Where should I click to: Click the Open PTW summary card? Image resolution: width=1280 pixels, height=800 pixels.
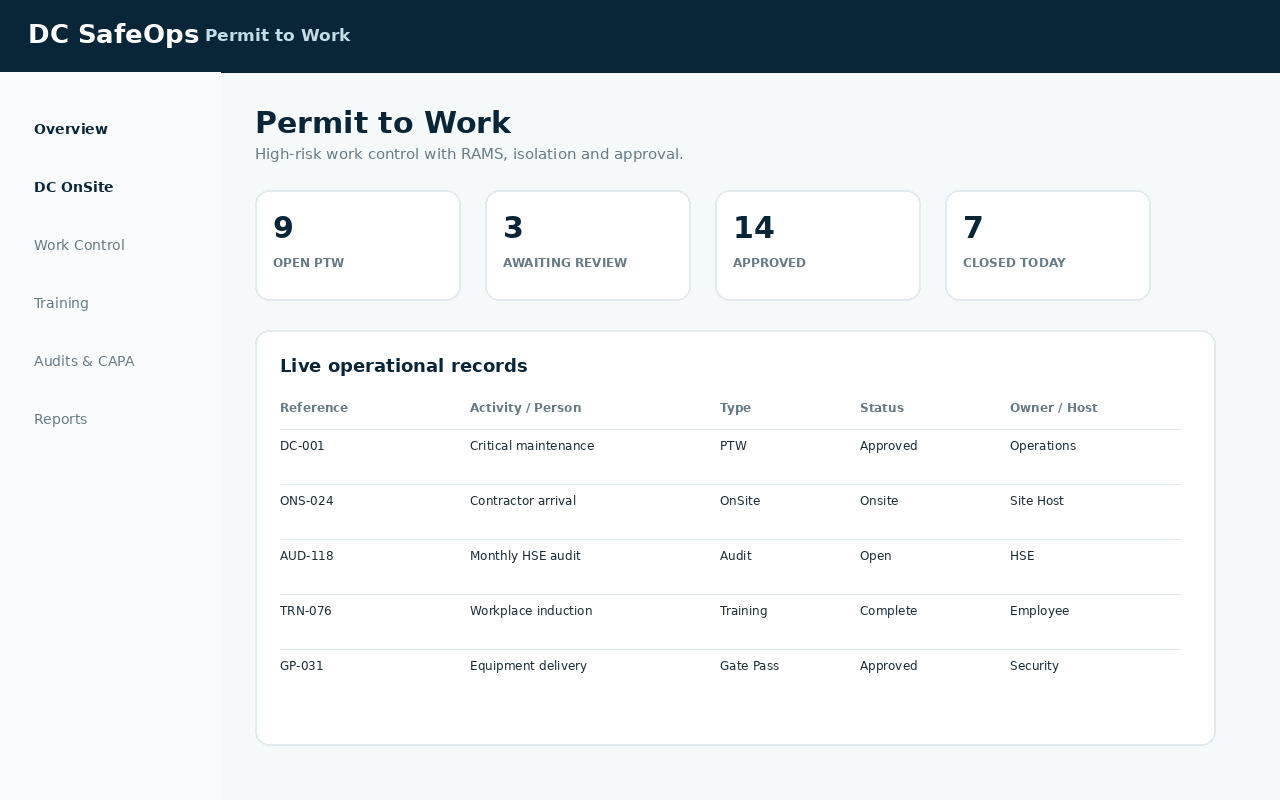(358, 245)
